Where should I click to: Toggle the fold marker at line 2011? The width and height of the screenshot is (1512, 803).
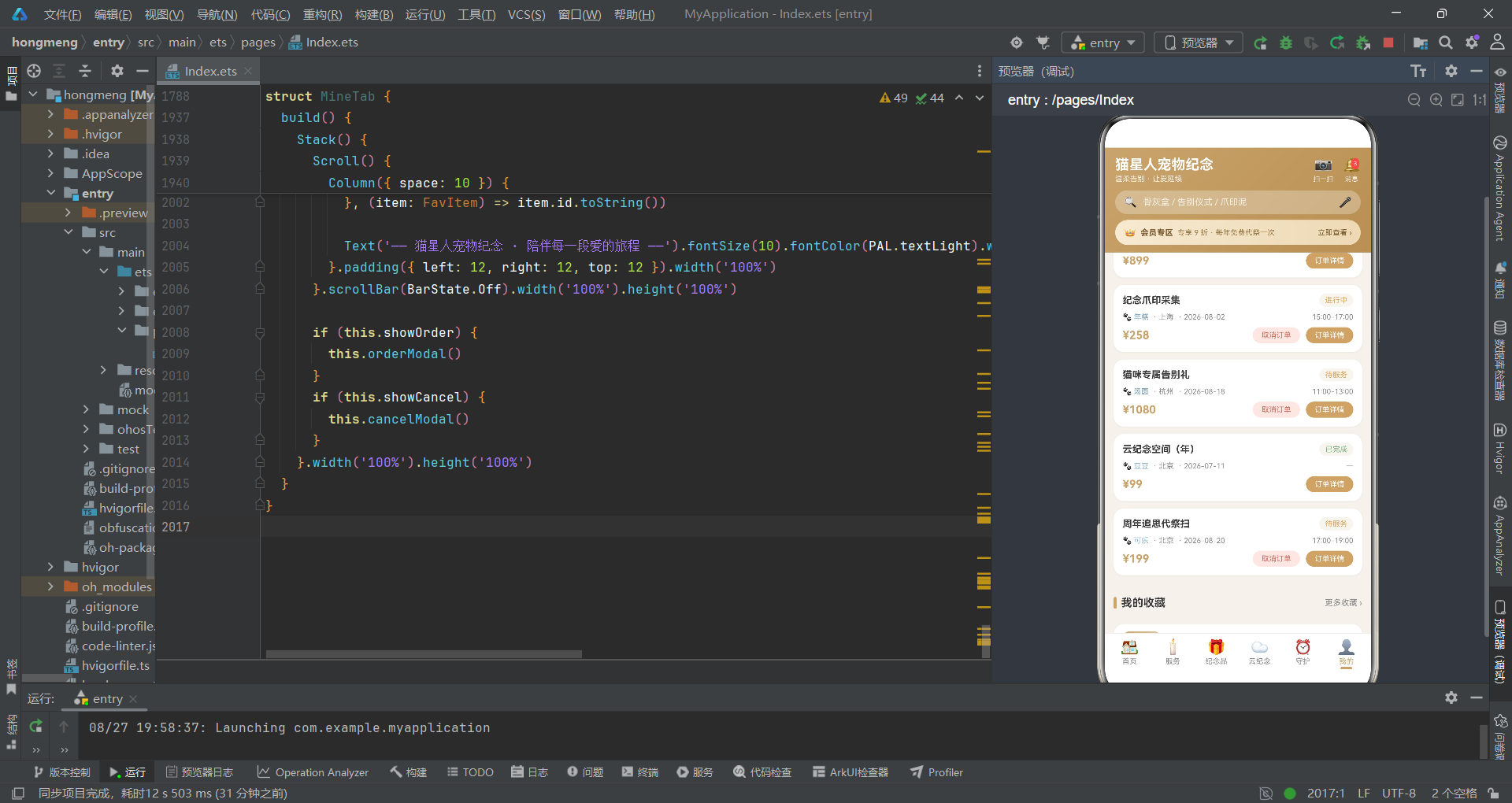point(259,398)
